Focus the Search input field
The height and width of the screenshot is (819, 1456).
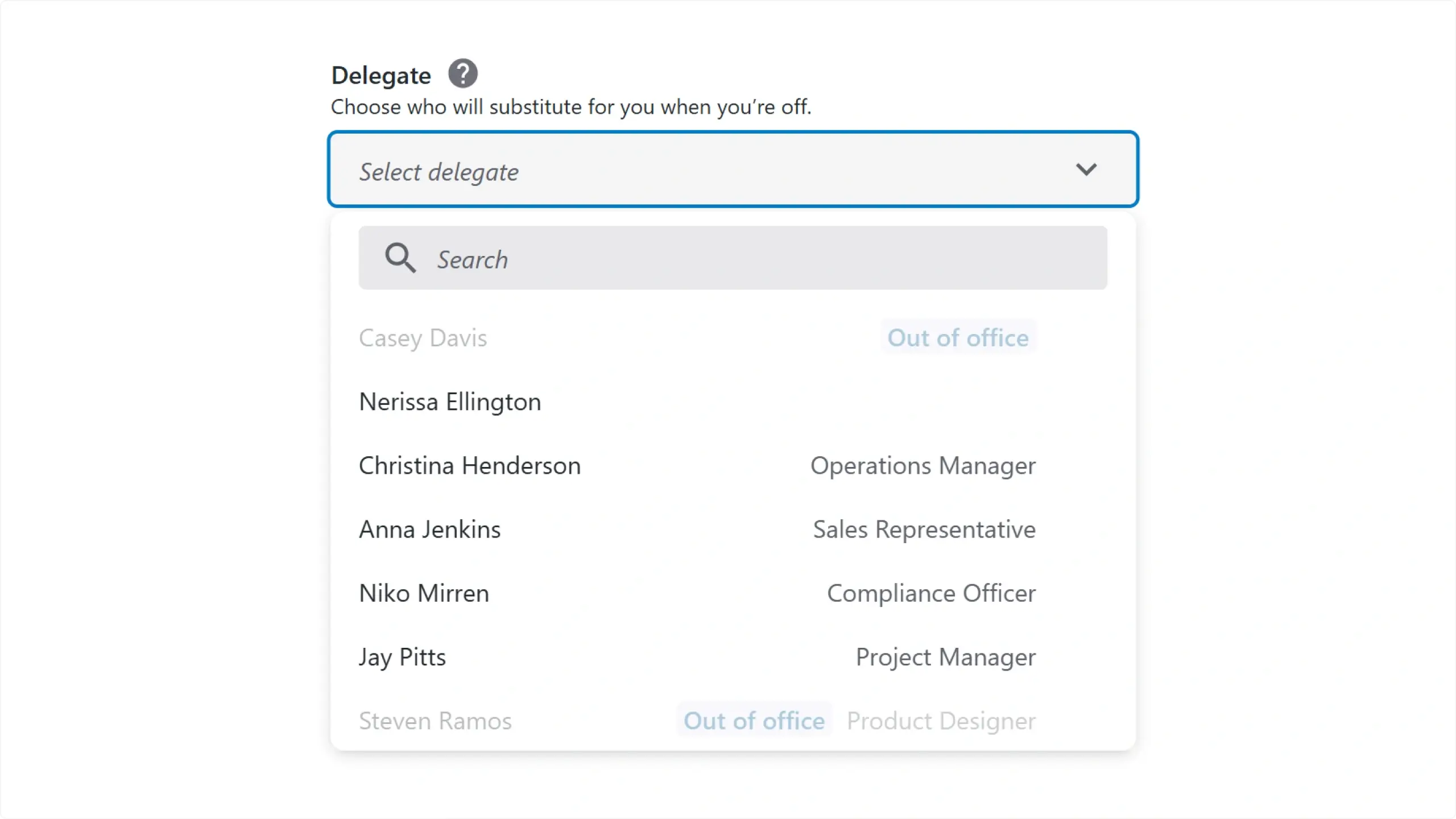(x=733, y=258)
